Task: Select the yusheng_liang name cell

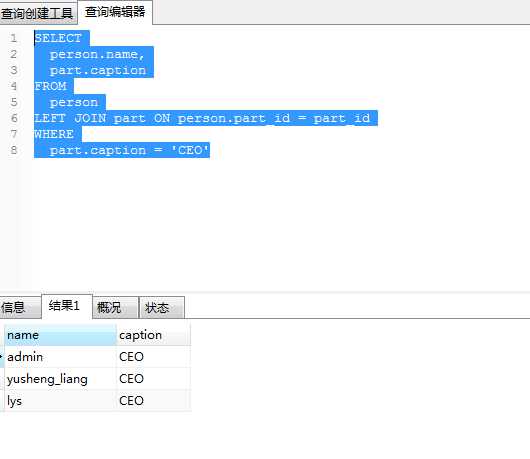Action: point(60,379)
